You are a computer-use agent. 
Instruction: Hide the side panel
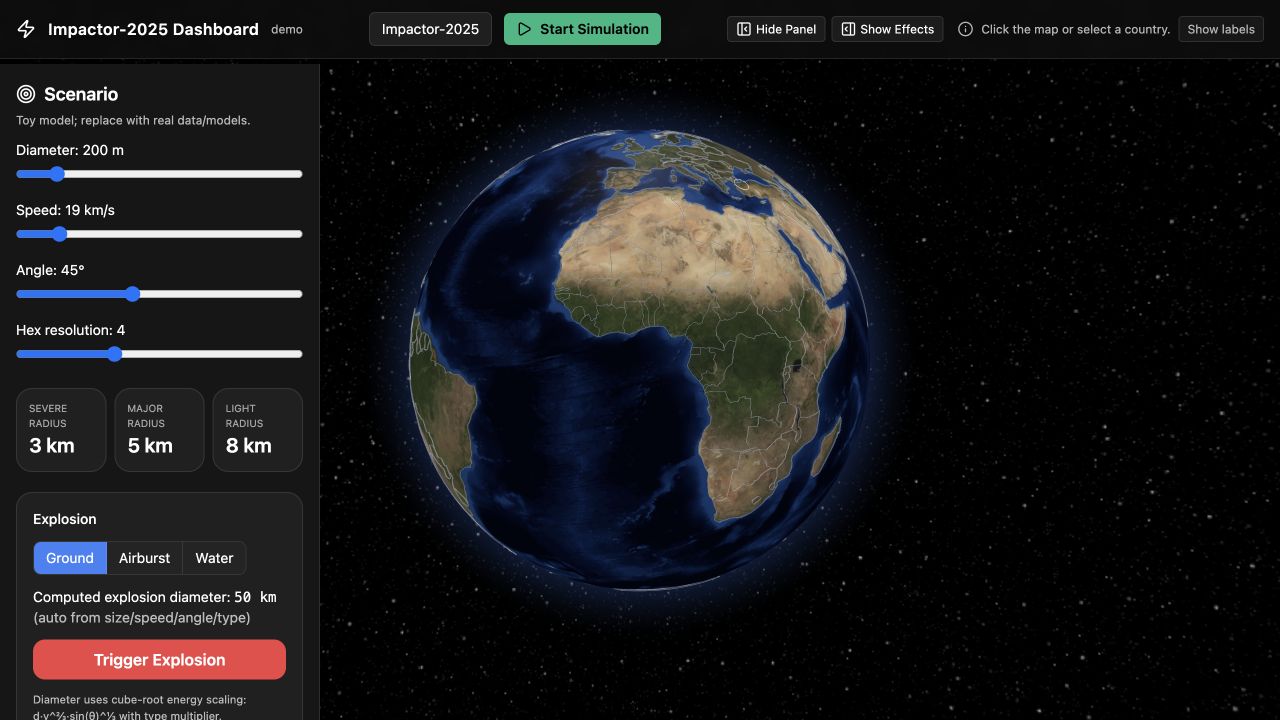tap(776, 29)
